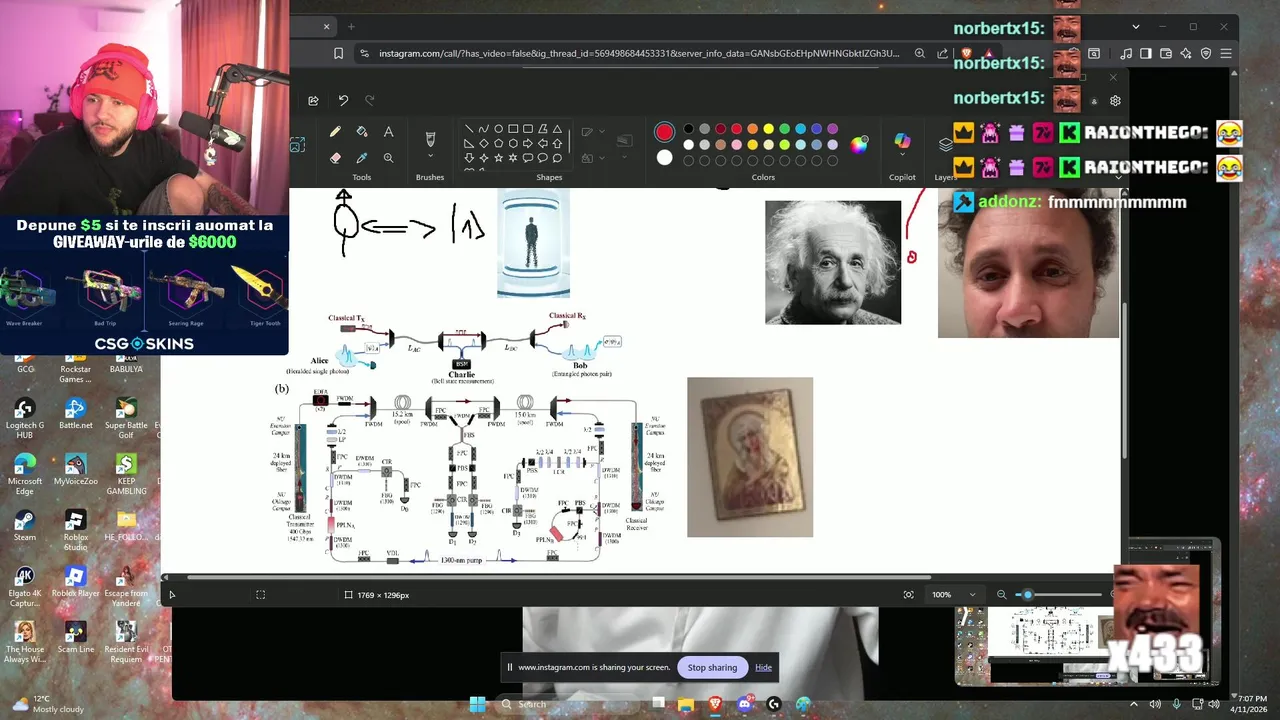Click the Undo arrow in Paint
The width and height of the screenshot is (1280, 720).
click(343, 100)
